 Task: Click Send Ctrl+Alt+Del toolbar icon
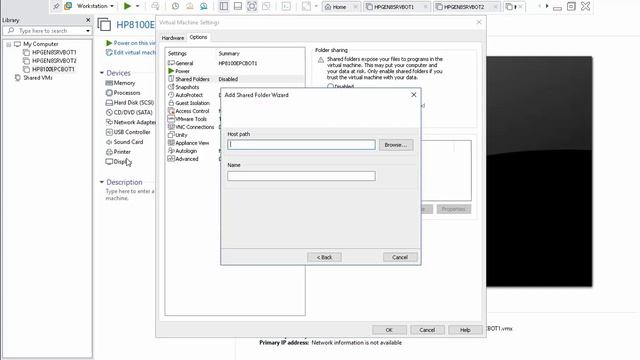pyautogui.click(x=155, y=6)
